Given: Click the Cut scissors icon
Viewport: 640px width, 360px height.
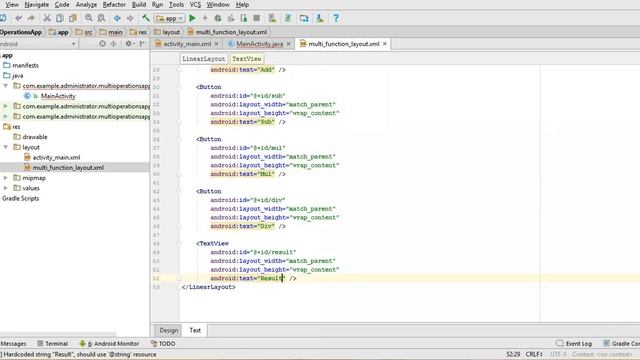Looking at the screenshot, I should (47, 18).
